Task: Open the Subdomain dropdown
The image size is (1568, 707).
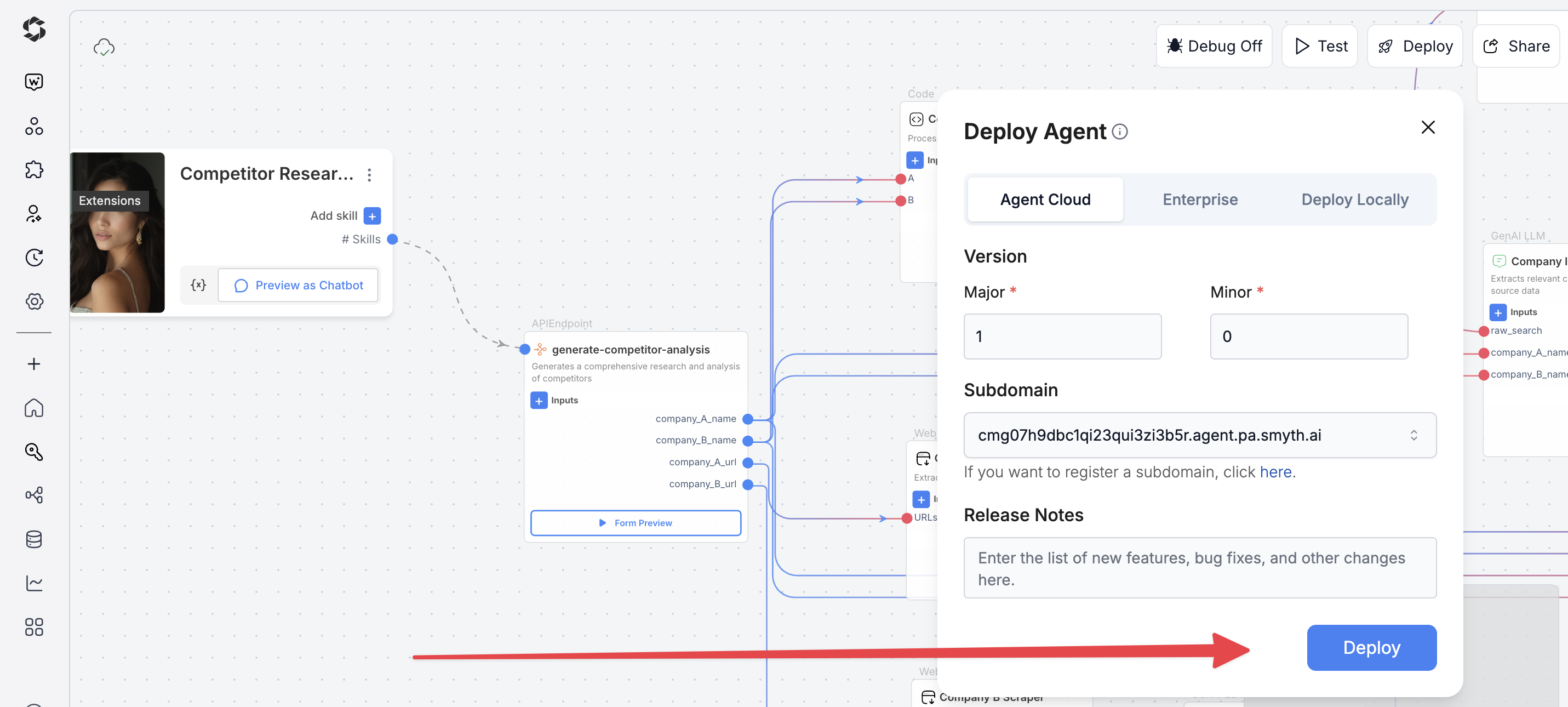Action: coord(1199,435)
